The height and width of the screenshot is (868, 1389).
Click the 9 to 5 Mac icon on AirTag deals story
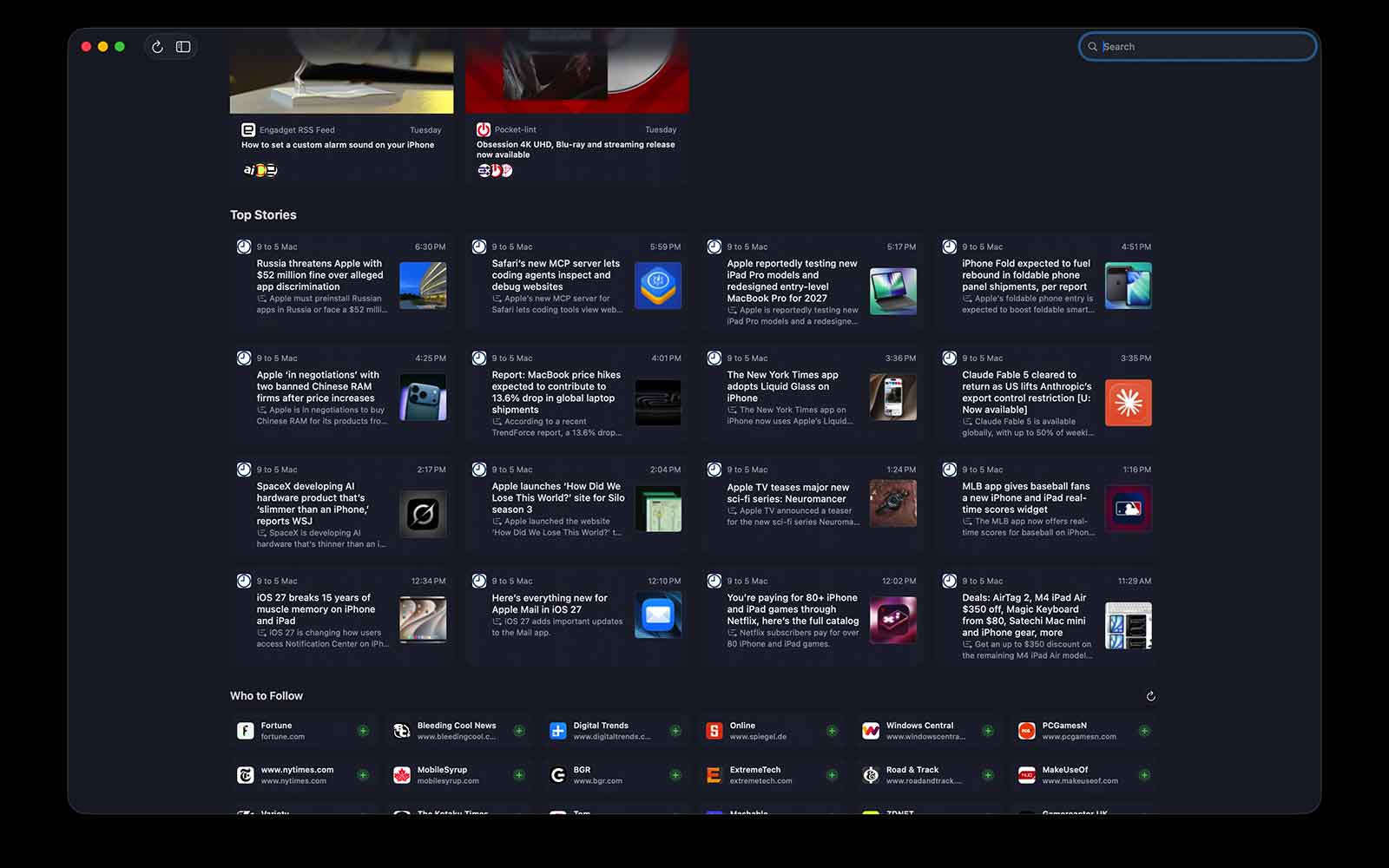click(x=950, y=581)
